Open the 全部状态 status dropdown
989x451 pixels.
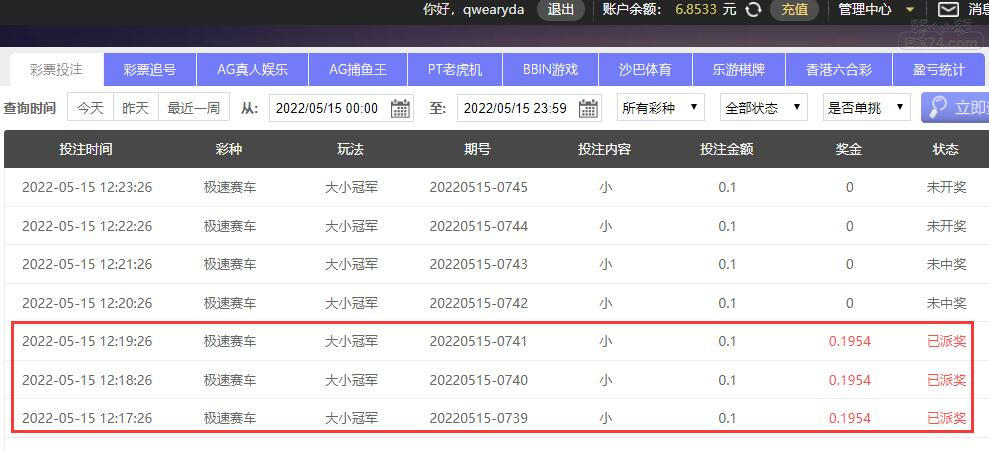[765, 108]
